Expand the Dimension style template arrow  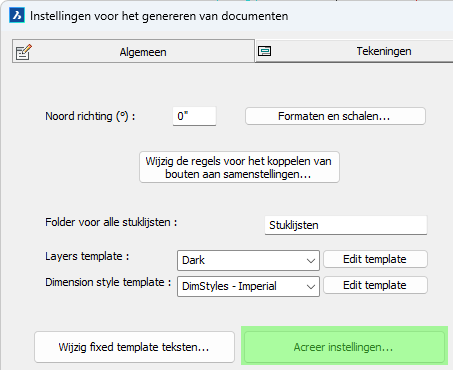point(311,287)
